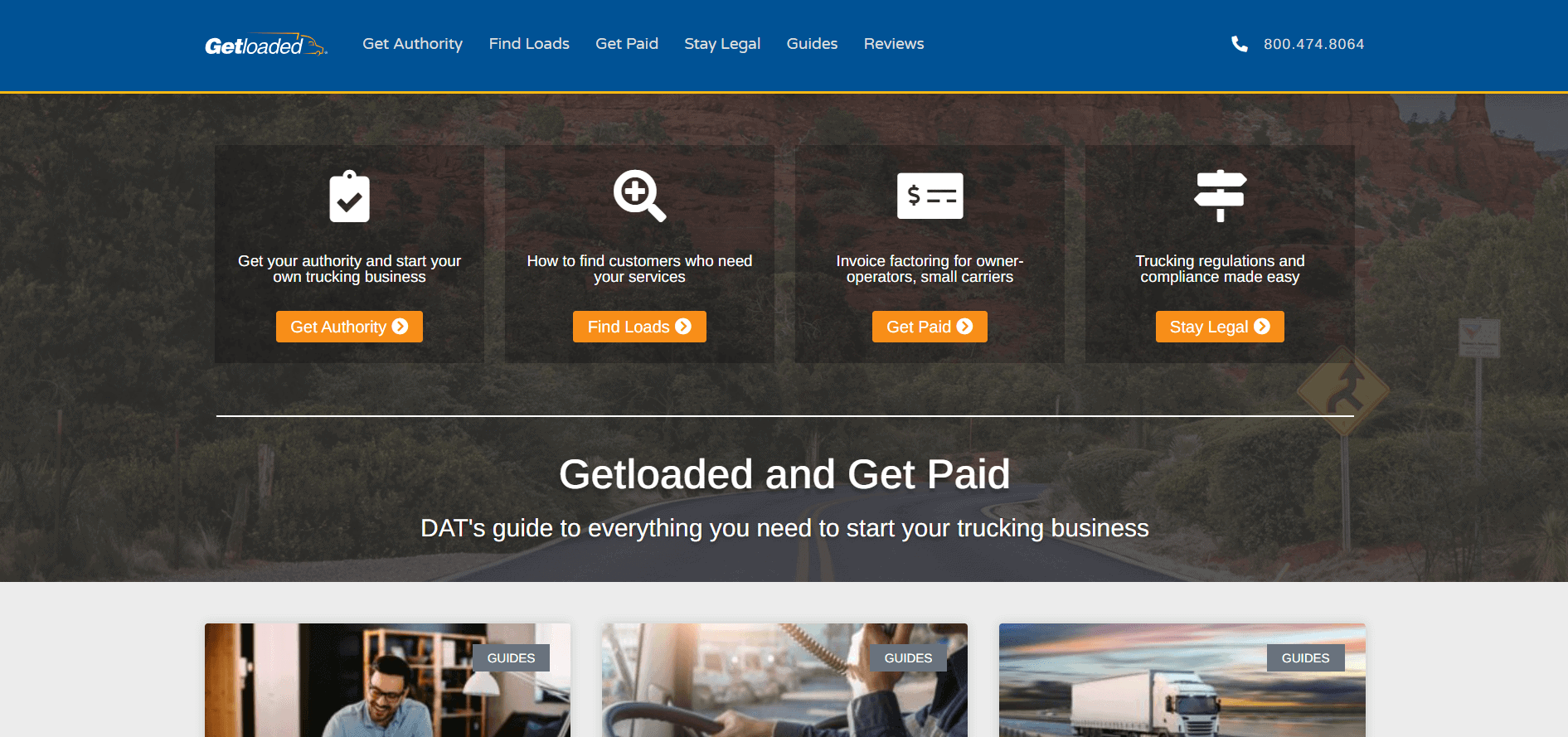This screenshot has width=1568, height=737.
Task: Click the clipboard checkmark icon
Action: click(349, 196)
